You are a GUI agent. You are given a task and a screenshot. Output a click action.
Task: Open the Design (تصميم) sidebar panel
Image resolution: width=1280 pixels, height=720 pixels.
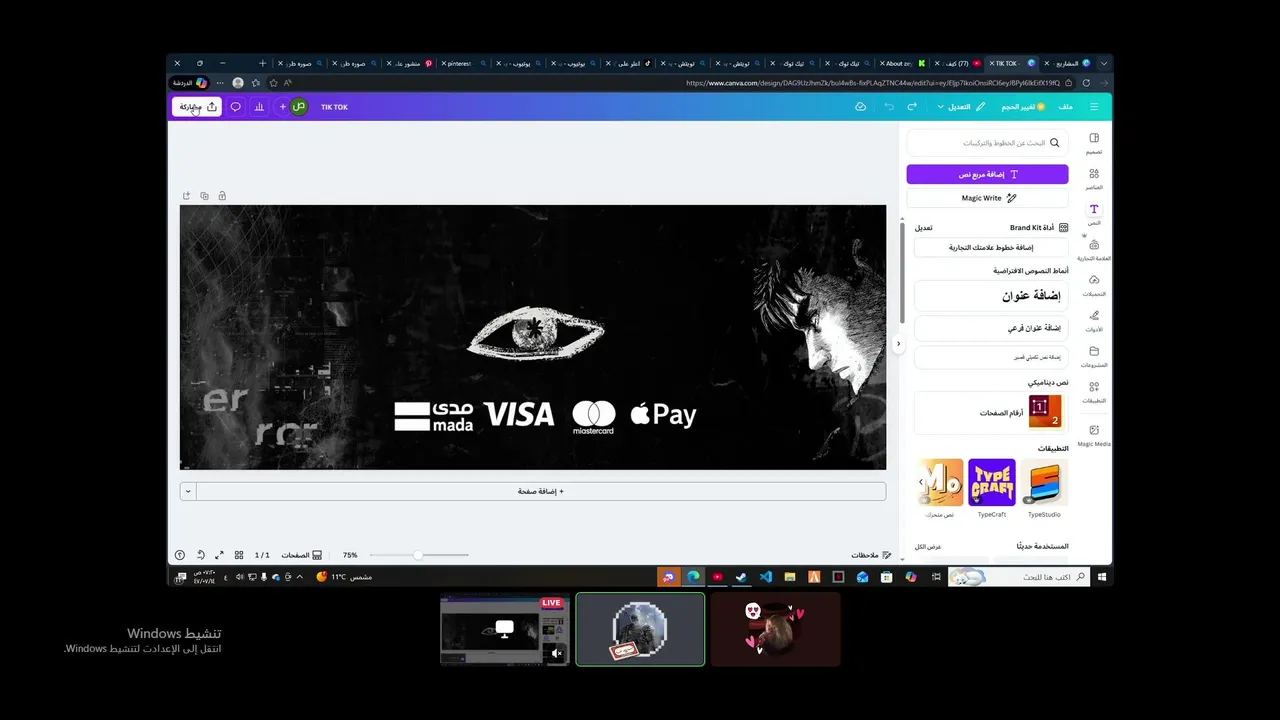point(1094,143)
